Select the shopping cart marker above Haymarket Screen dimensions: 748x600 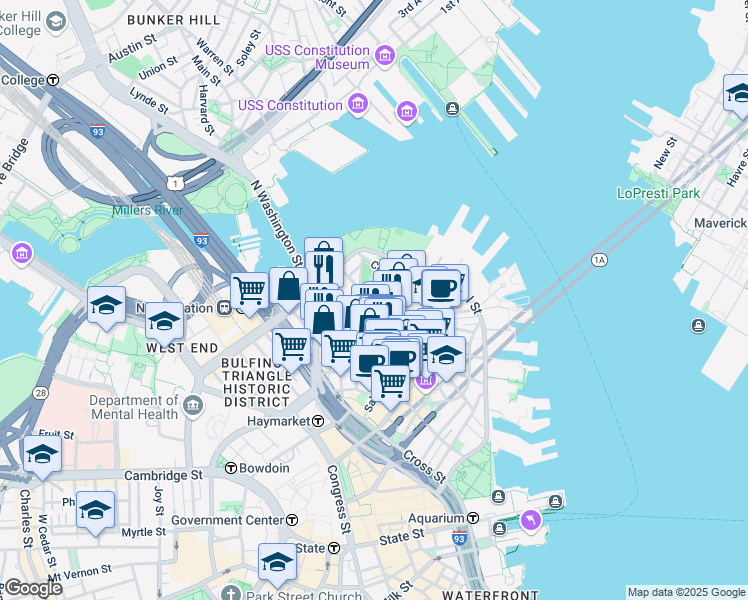click(x=390, y=384)
